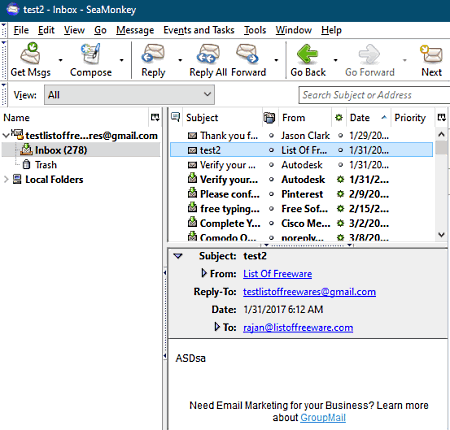450x430 pixels.
Task: Sort by the attachment column icon
Action: pos(269,117)
